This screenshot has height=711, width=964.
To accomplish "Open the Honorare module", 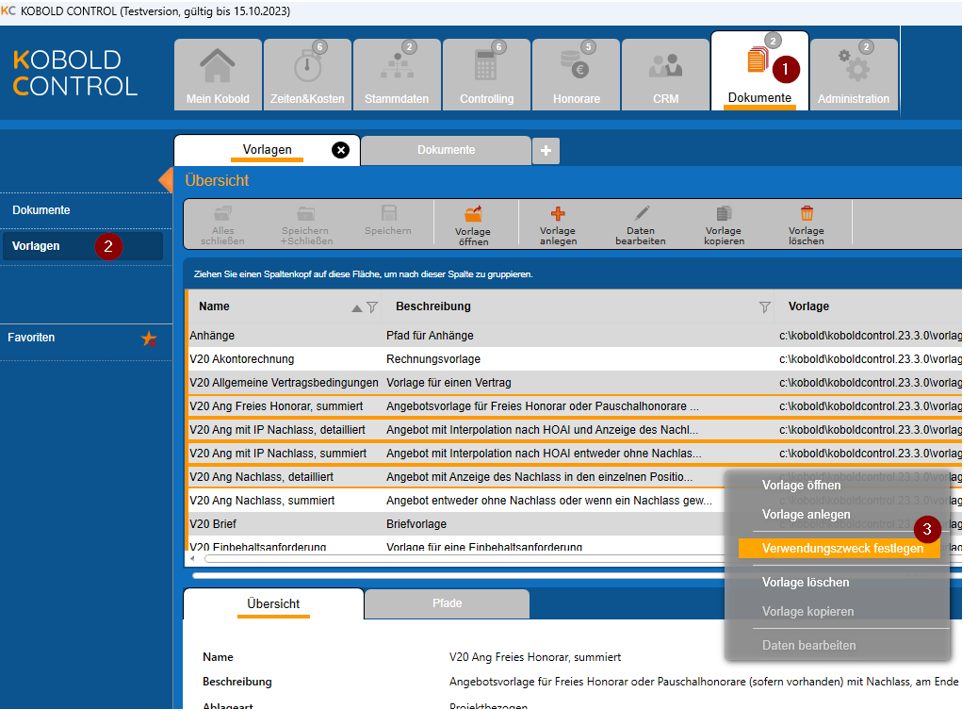I will tap(576, 74).
